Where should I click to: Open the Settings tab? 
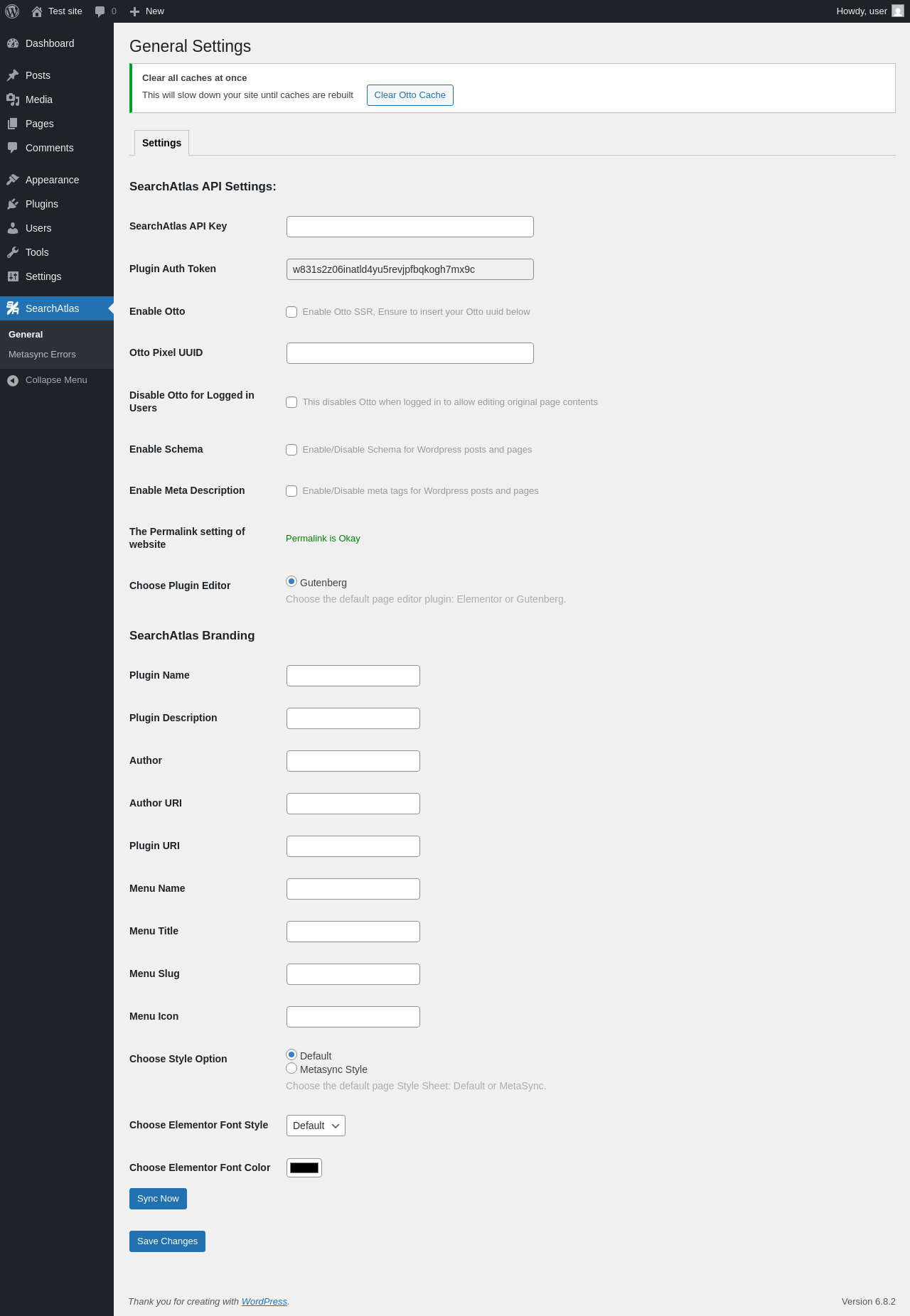click(161, 143)
